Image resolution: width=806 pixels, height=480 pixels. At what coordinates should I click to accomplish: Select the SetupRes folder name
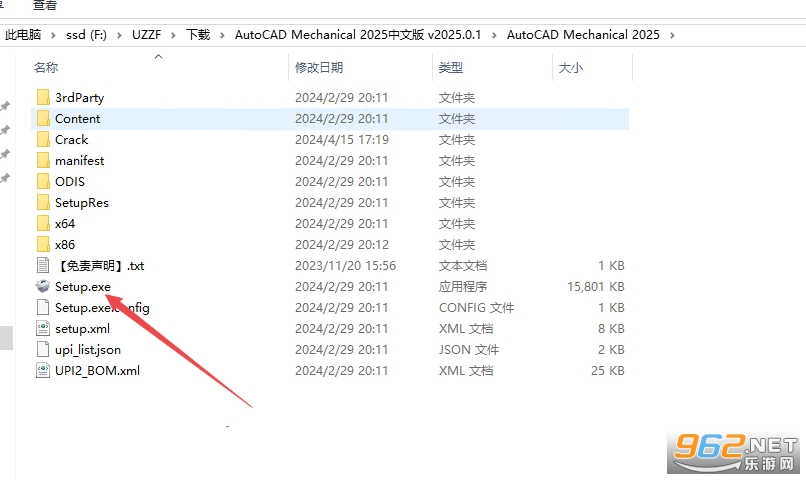[x=82, y=203]
